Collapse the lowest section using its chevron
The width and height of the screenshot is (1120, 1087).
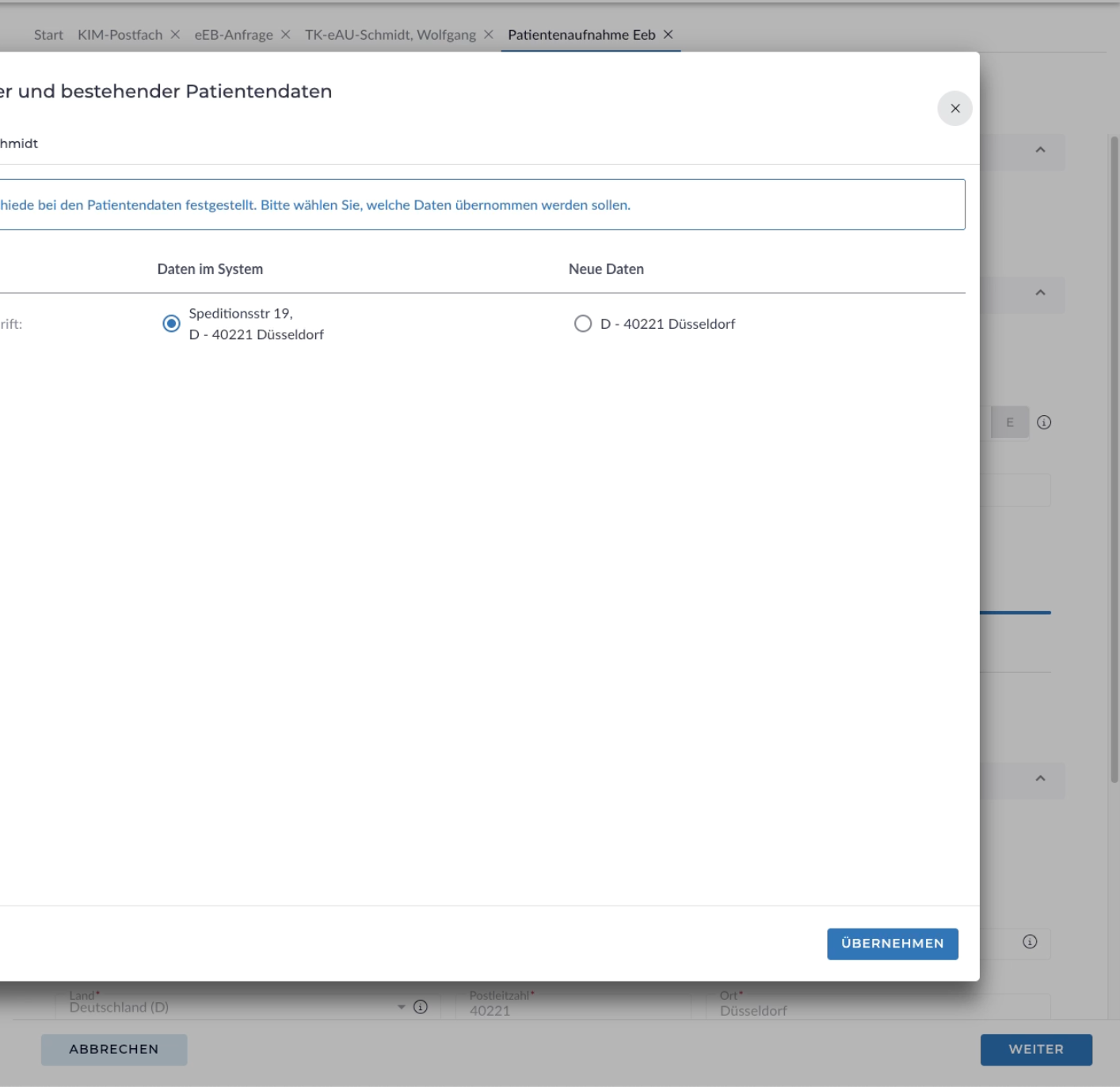(x=1040, y=779)
